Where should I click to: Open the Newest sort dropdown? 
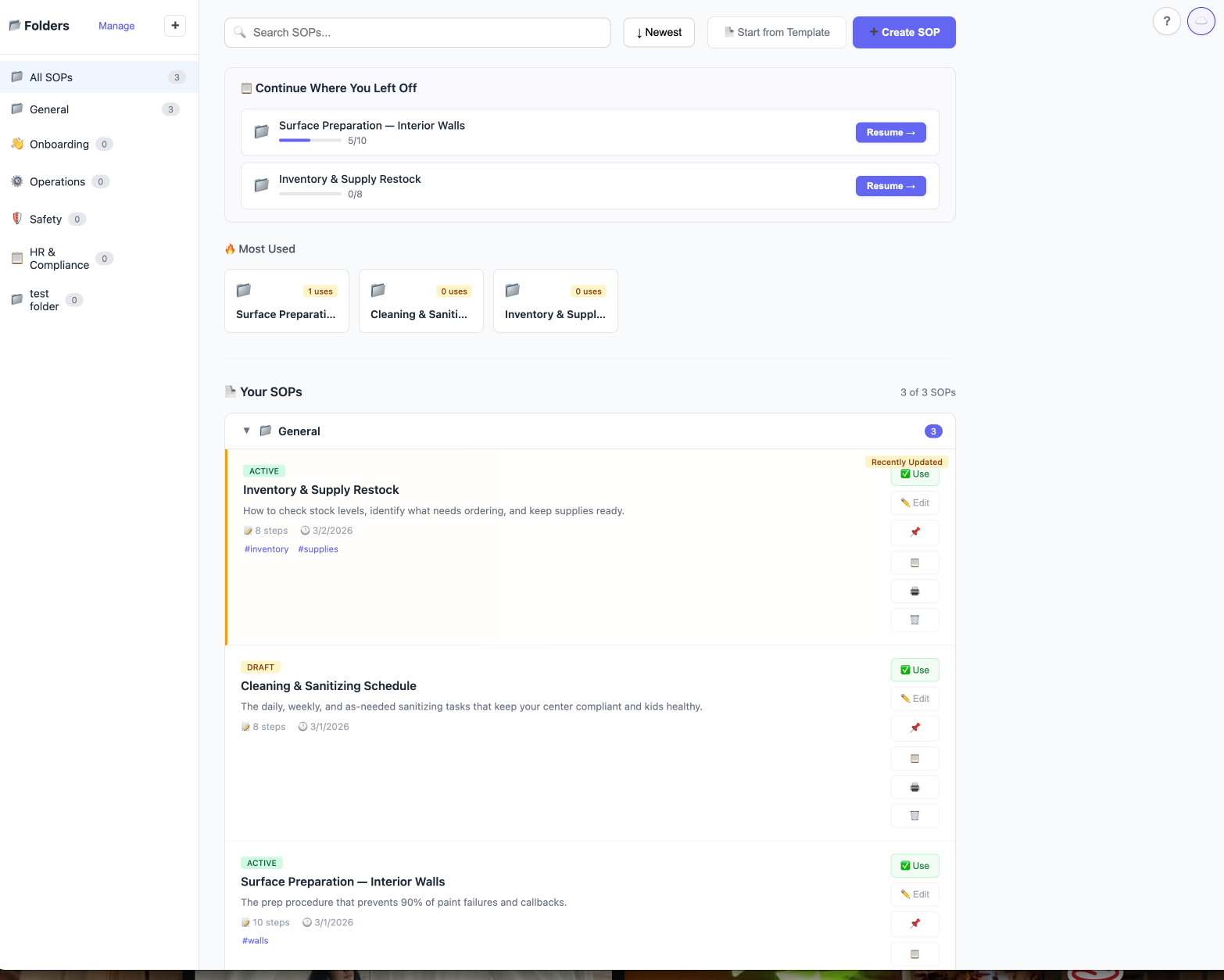[x=659, y=32]
